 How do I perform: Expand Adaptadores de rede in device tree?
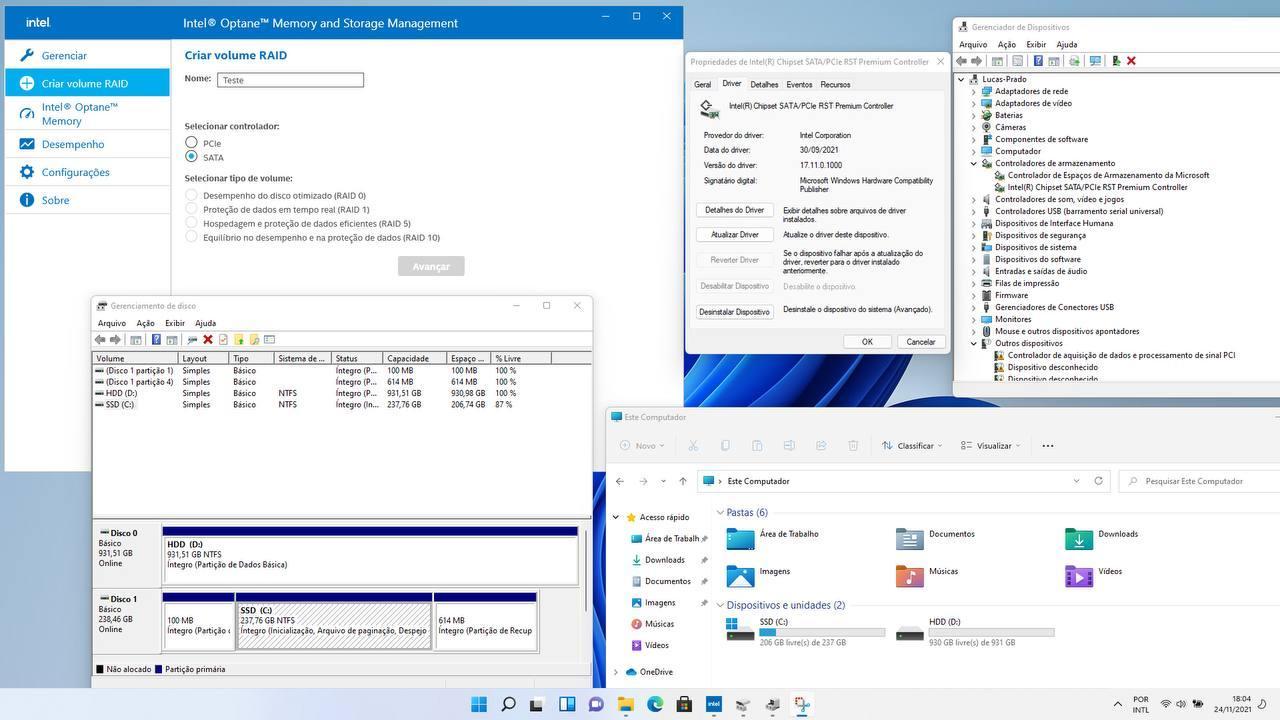click(x=973, y=91)
